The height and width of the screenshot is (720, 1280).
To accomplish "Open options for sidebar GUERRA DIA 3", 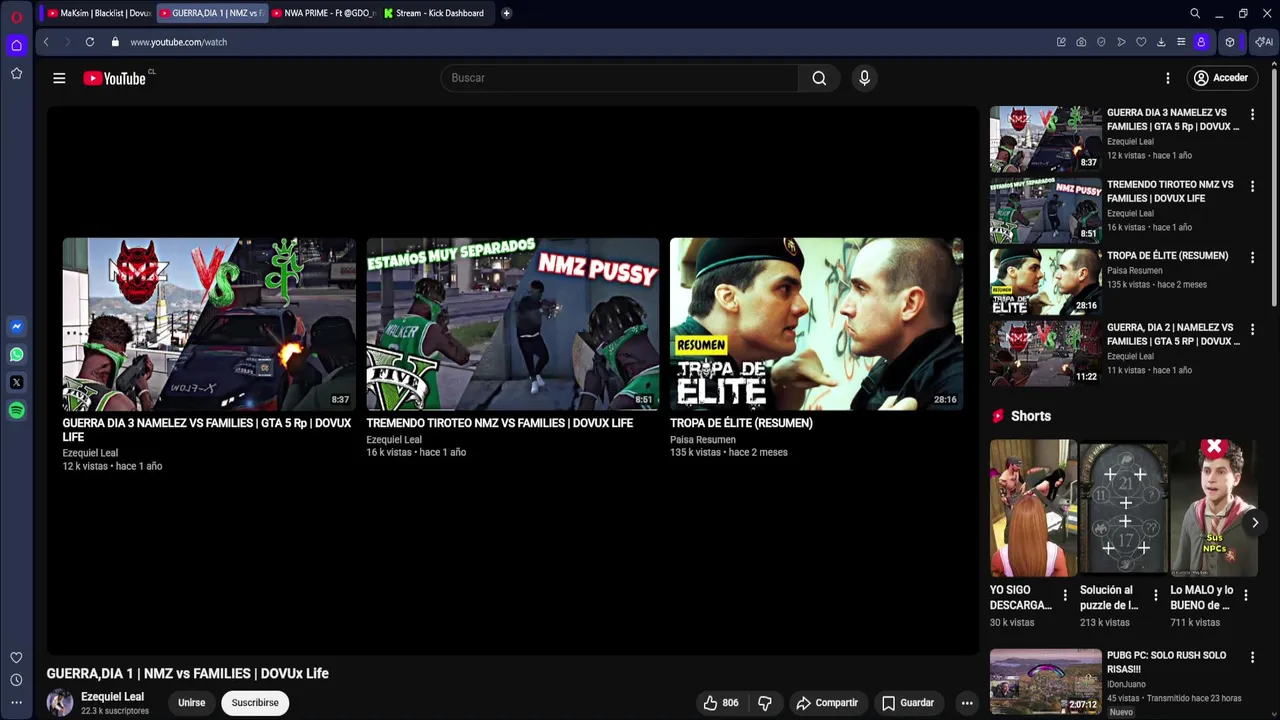I will tap(1252, 115).
